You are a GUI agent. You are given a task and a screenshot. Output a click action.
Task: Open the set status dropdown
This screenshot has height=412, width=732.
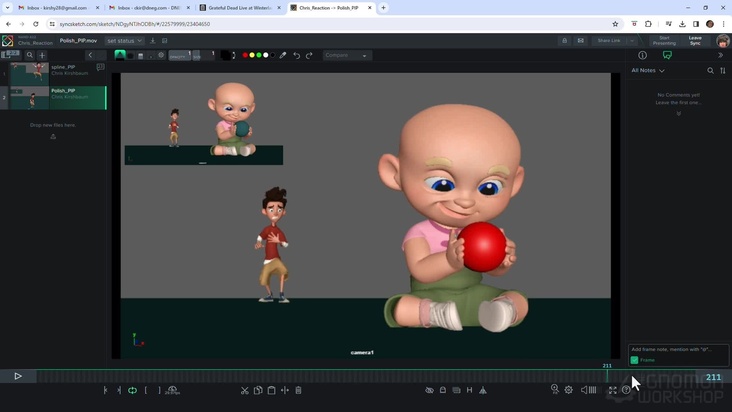[x=124, y=41]
